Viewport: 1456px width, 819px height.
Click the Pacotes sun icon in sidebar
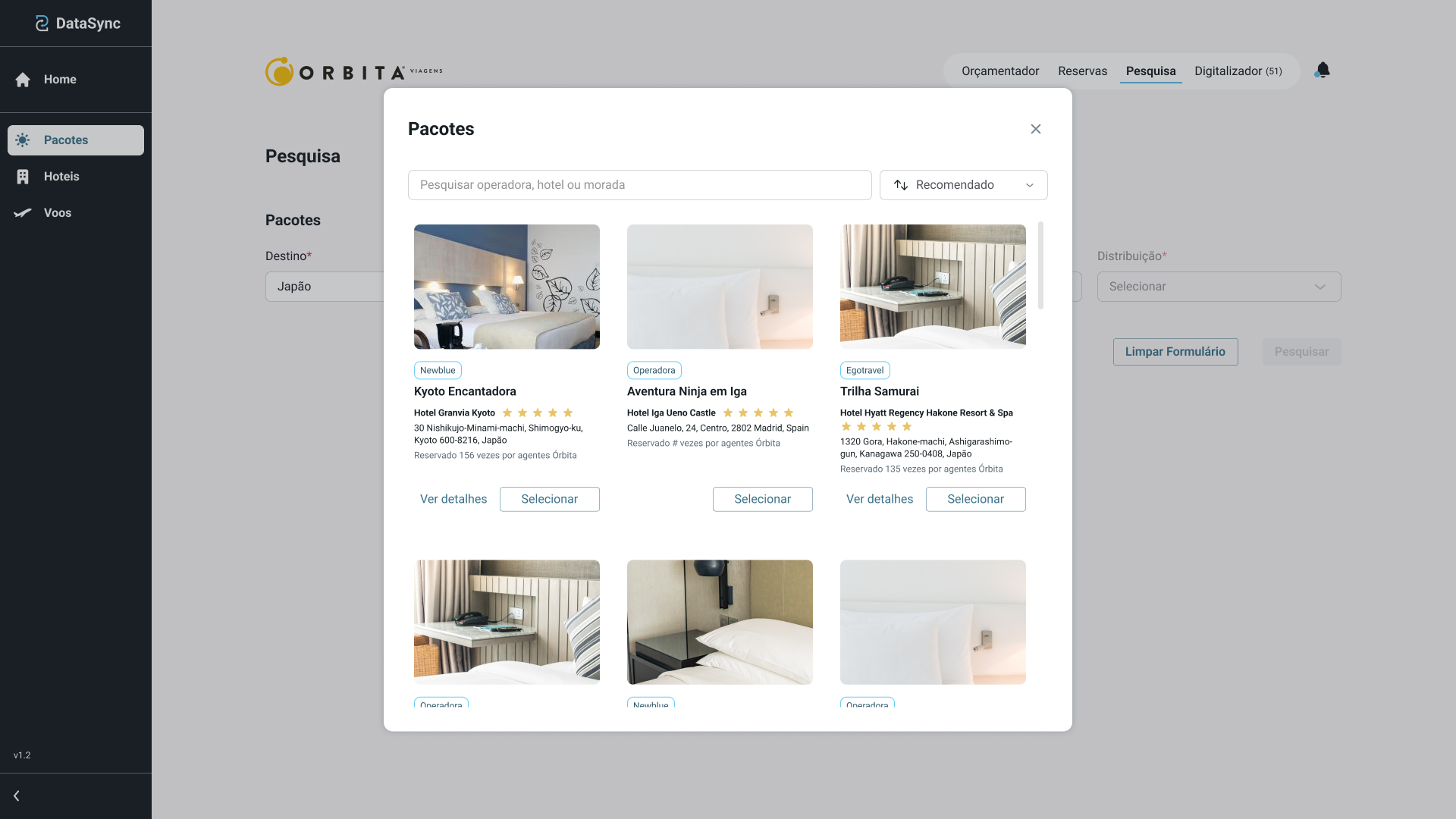23,140
